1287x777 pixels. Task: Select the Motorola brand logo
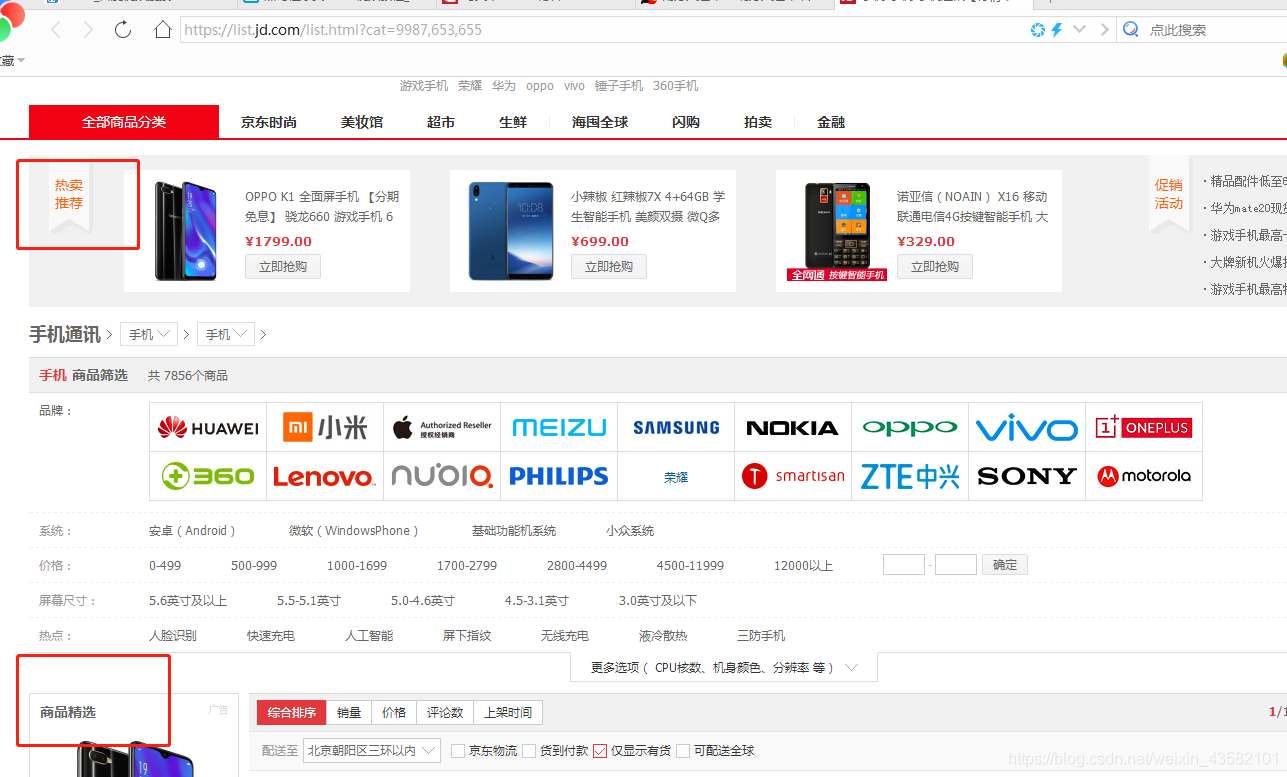click(x=1144, y=477)
